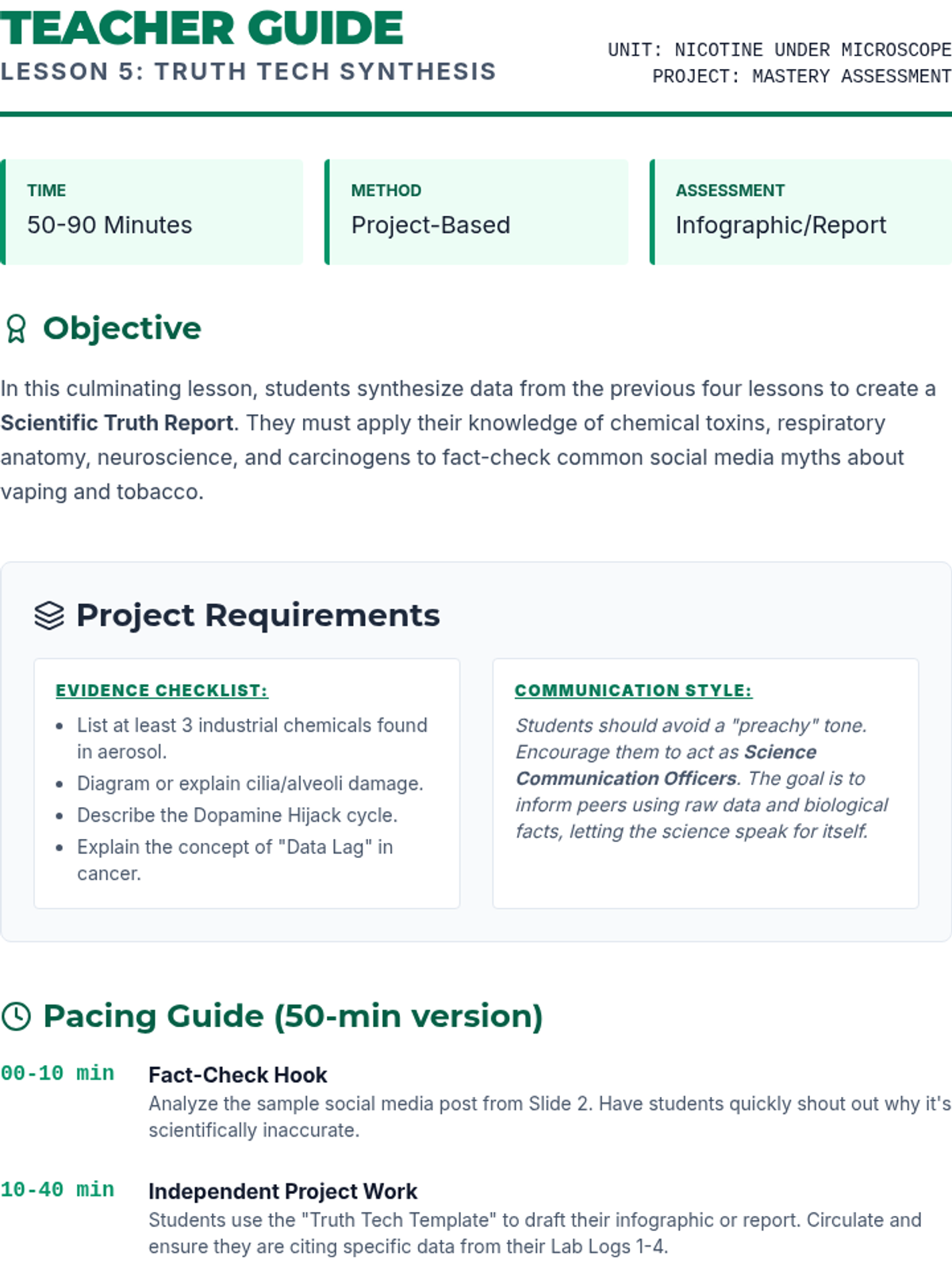This screenshot has width=952, height=1270.
Task: Click the Science Communication Officers bold text
Action: pos(665,765)
